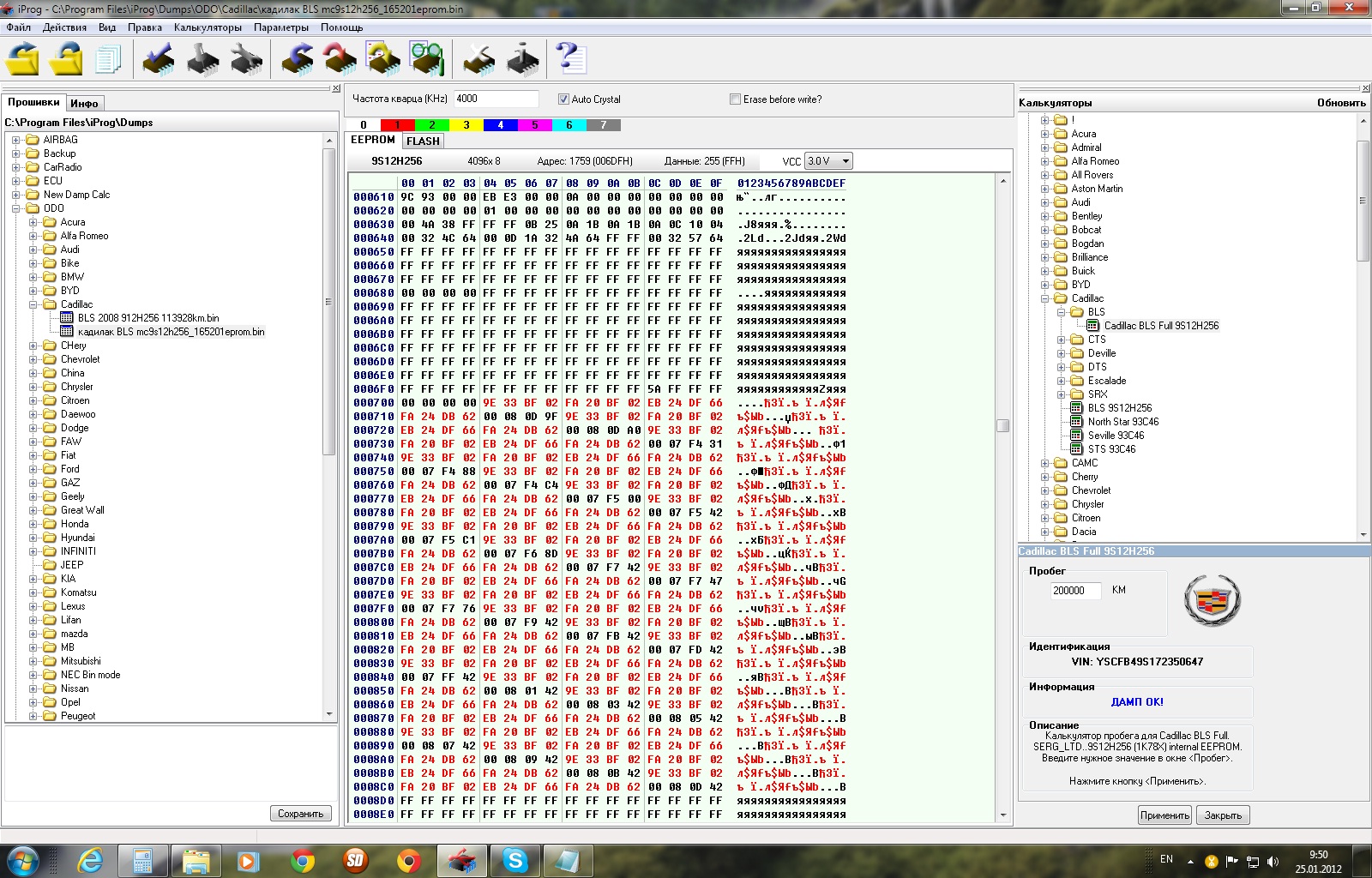Click the chip with wrench icon
This screenshot has width=1372, height=878.
(246, 58)
